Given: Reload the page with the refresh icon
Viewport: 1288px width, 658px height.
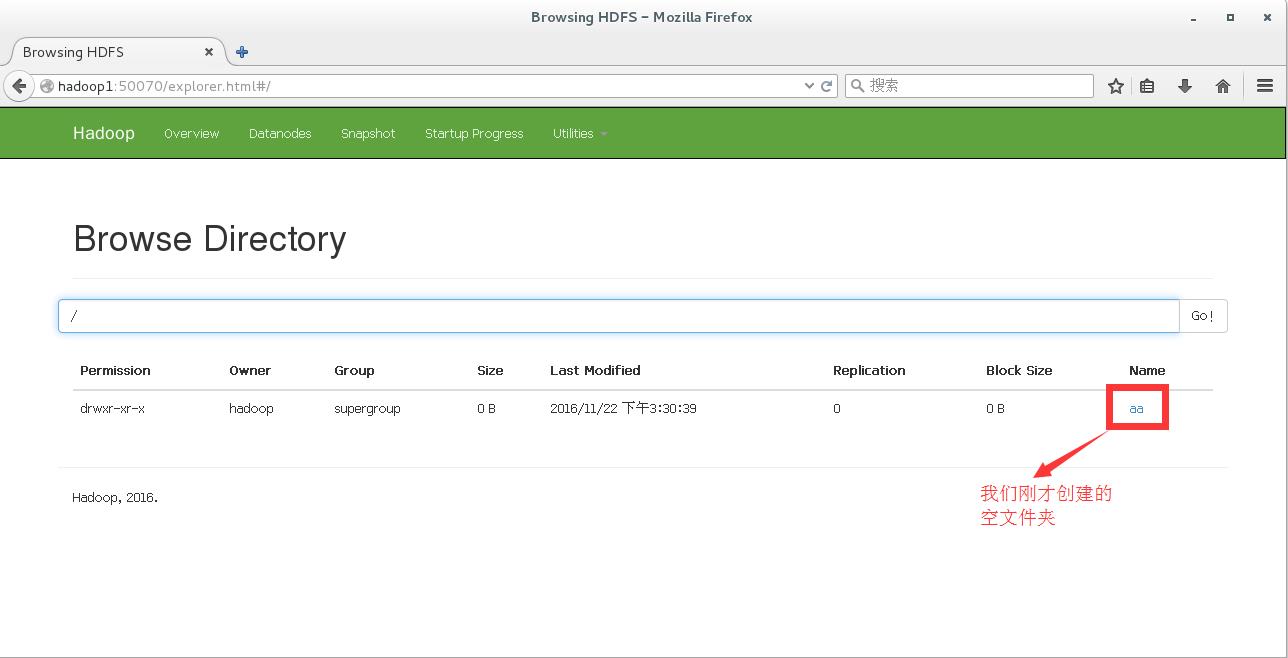Looking at the screenshot, I should point(827,86).
